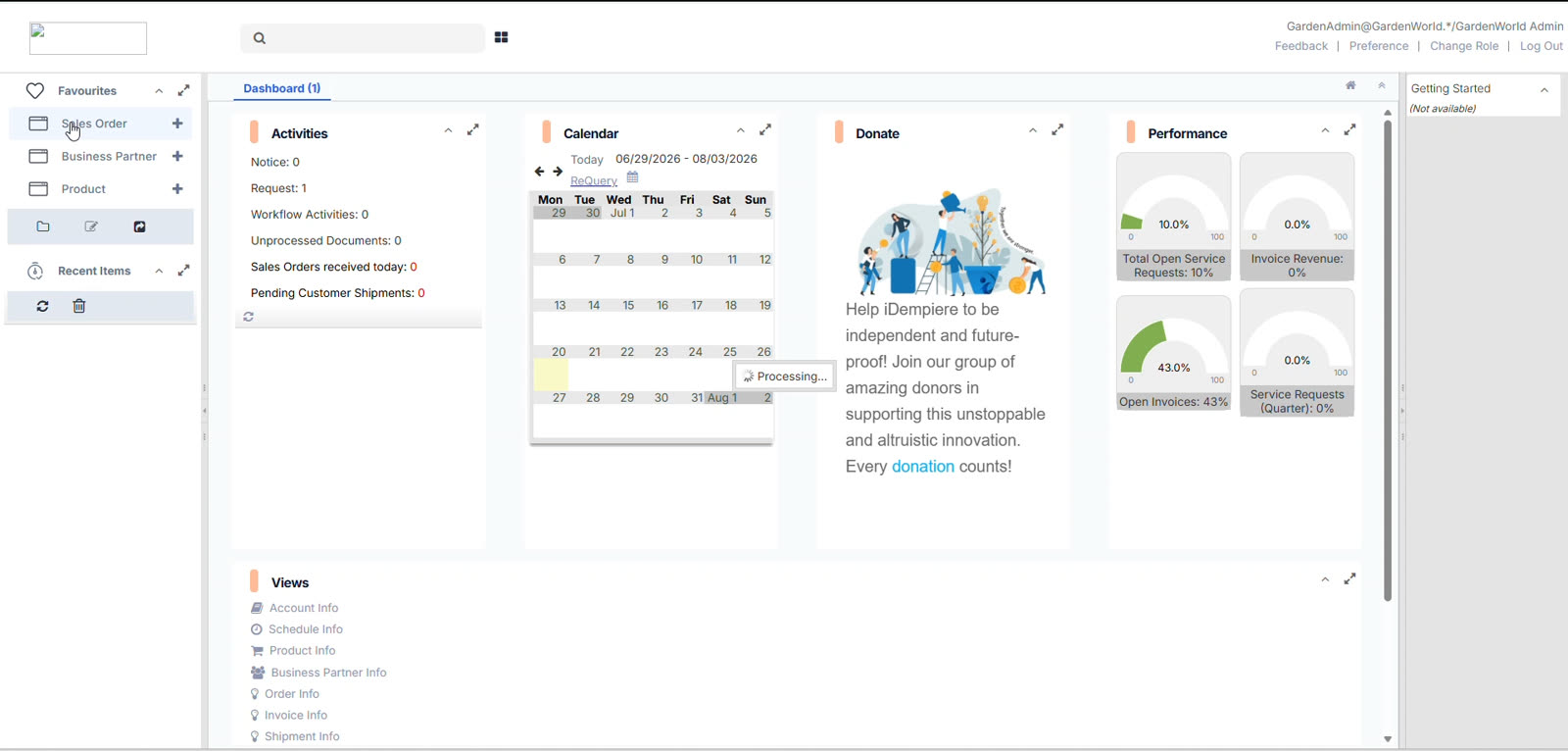Click the folder icon in Favourites toolbar
Image resolution: width=1568 pixels, height=751 pixels.
(x=43, y=226)
